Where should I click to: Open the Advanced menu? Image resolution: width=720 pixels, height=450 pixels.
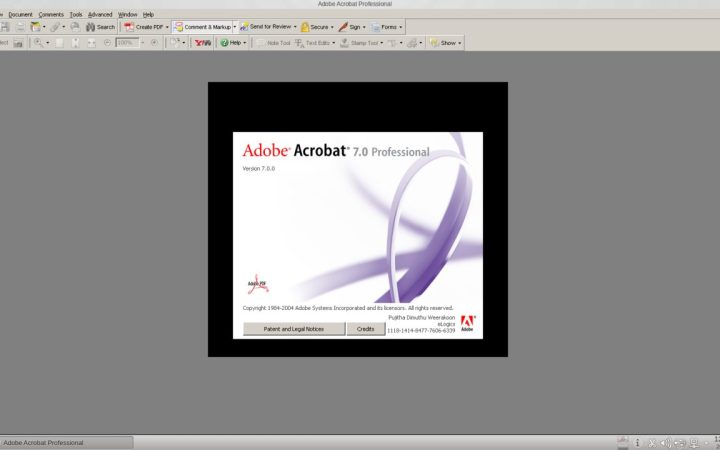point(100,15)
